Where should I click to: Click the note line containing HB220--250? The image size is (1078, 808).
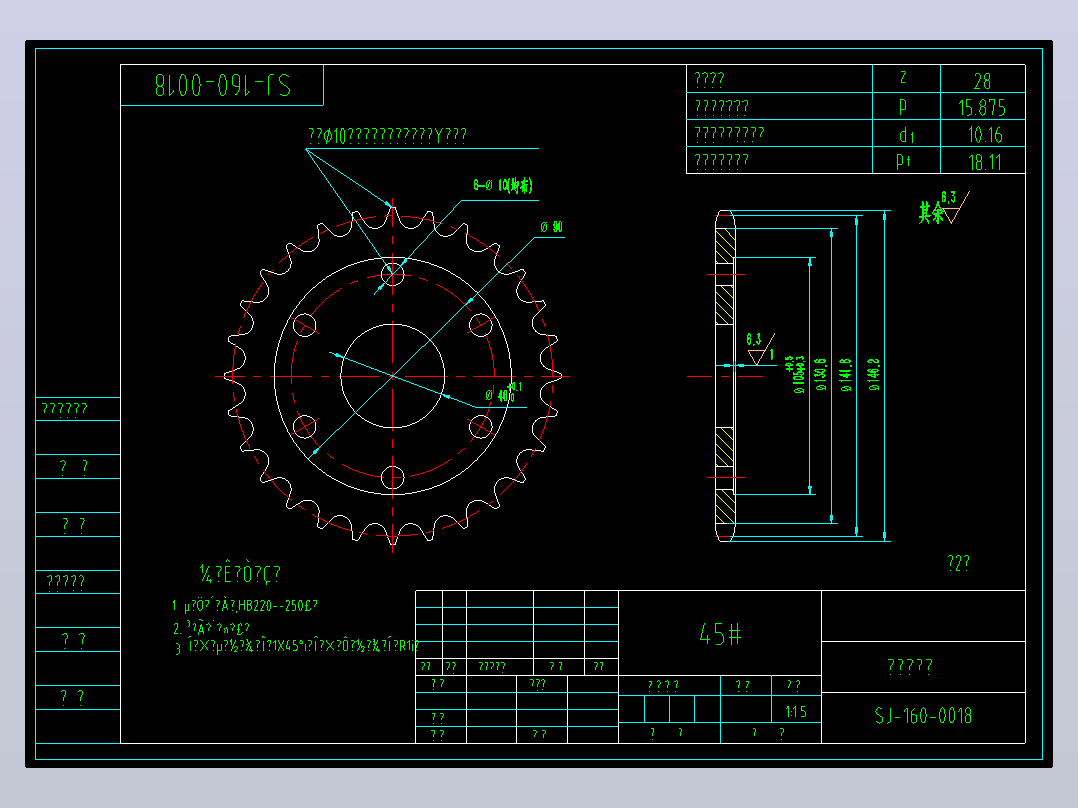point(245,606)
